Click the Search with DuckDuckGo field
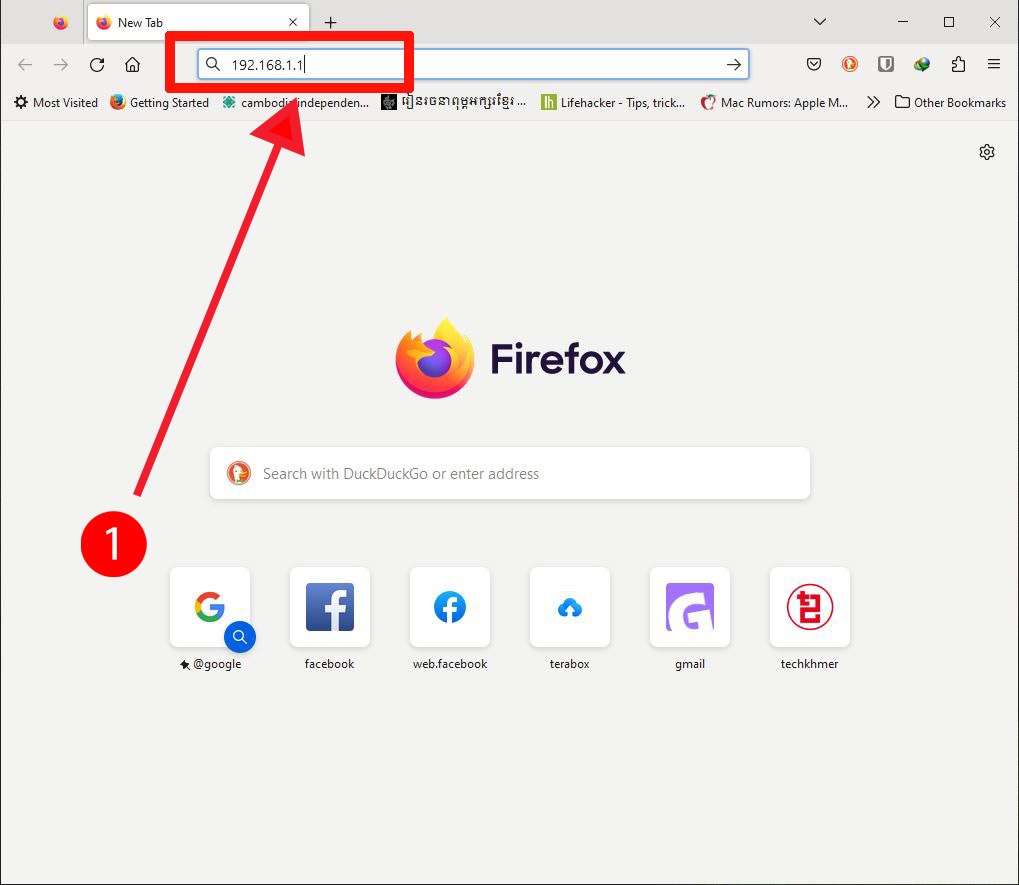Image resolution: width=1019 pixels, height=885 pixels. [510, 473]
